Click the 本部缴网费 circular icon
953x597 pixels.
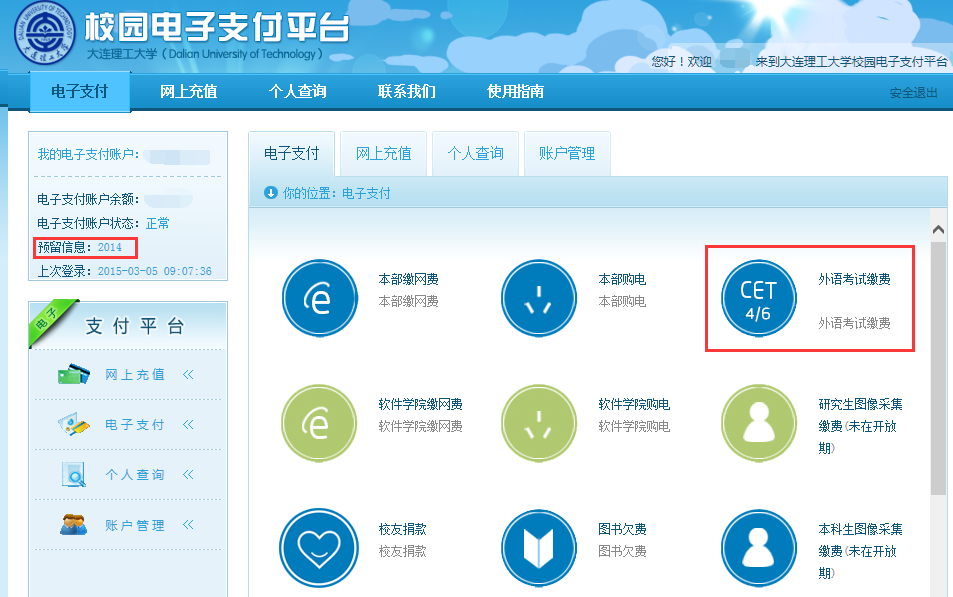point(319,298)
